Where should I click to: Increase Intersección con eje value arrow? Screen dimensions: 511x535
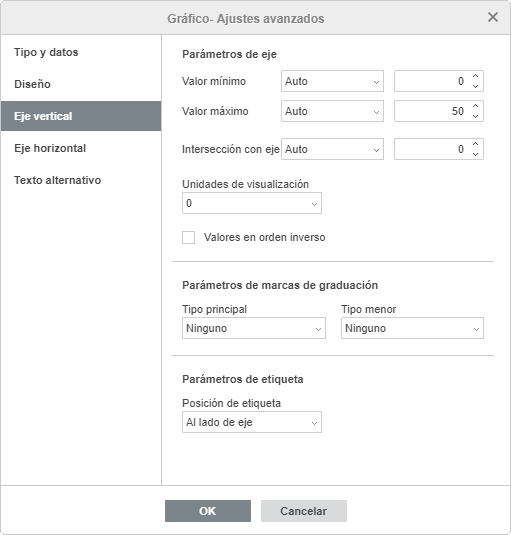click(475, 144)
